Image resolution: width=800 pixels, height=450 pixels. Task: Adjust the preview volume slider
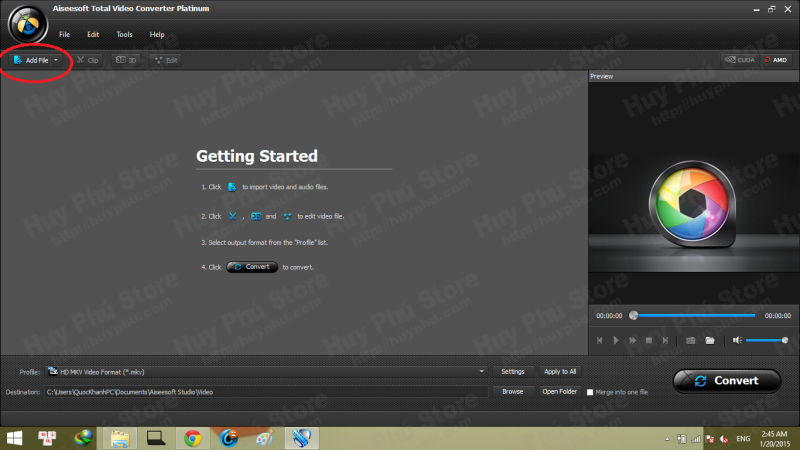[767, 340]
